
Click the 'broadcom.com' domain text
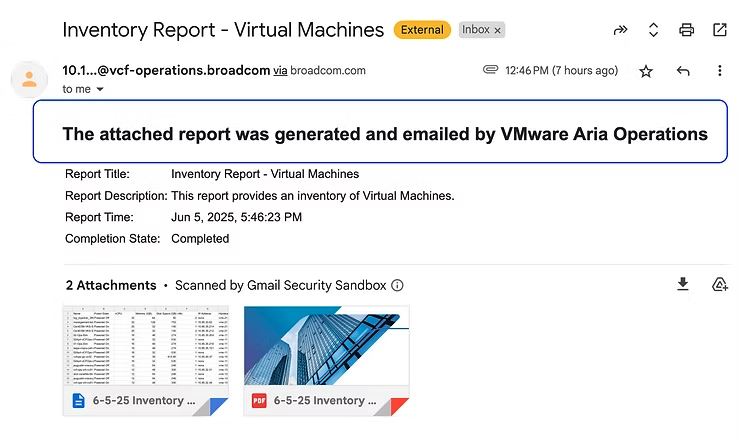(328, 71)
